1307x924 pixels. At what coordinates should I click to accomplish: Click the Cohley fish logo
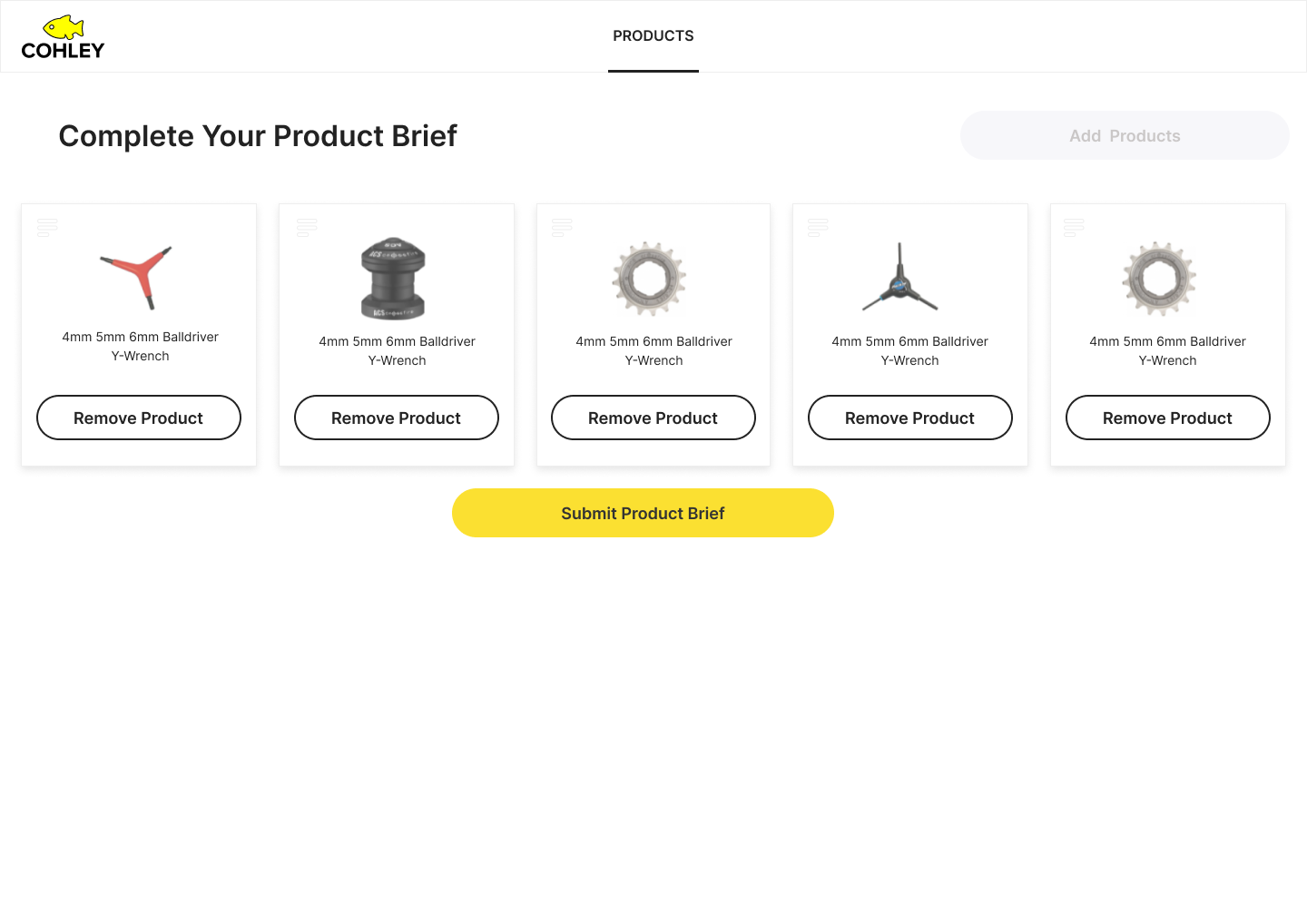click(63, 37)
